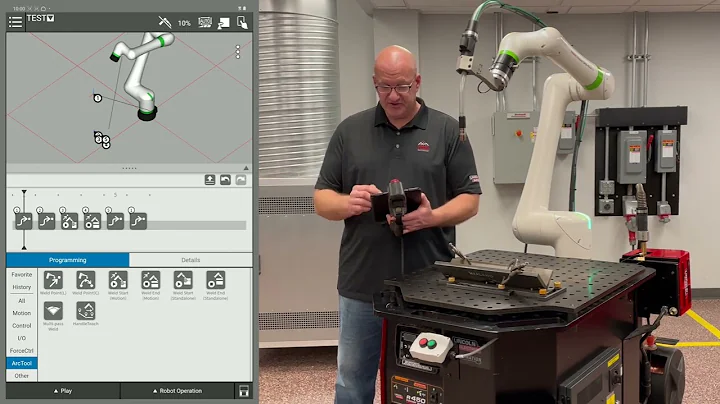The height and width of the screenshot is (404, 720).
Task: Open 3D view three-dot options menu
Action: pos(237,52)
